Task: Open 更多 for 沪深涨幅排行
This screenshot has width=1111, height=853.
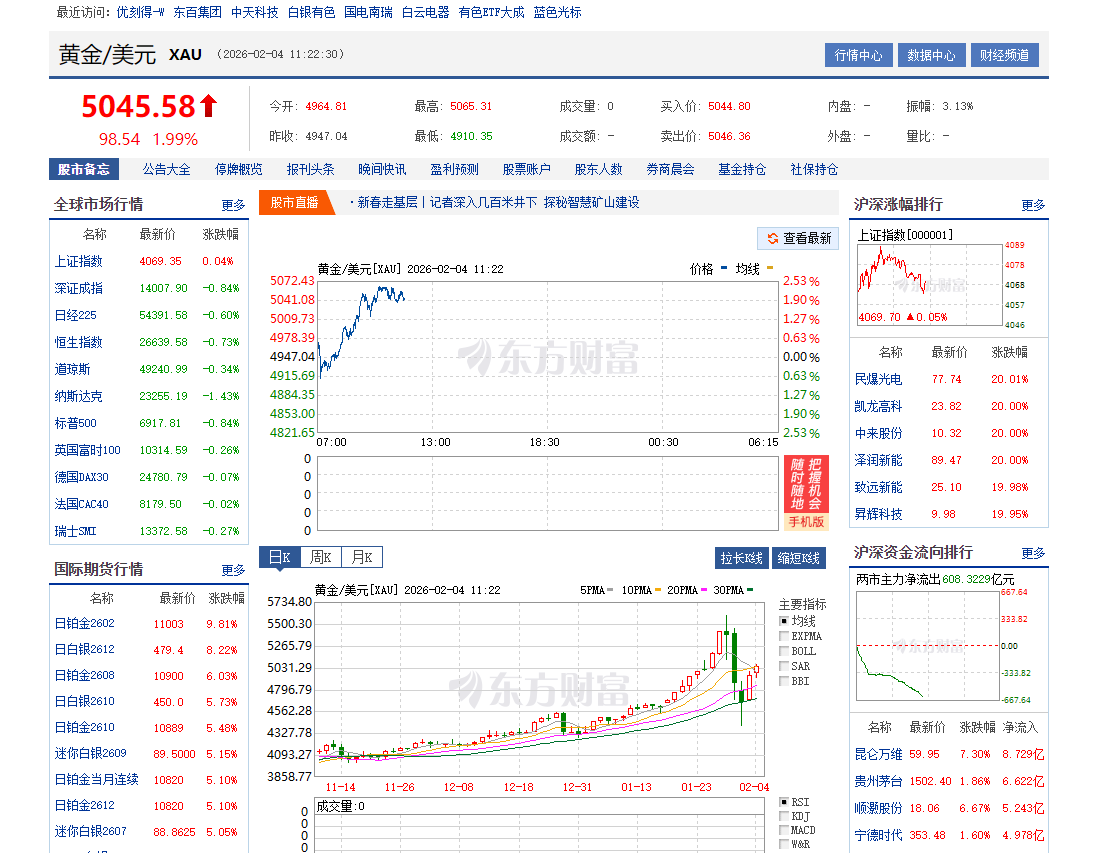Action: pos(1033,205)
